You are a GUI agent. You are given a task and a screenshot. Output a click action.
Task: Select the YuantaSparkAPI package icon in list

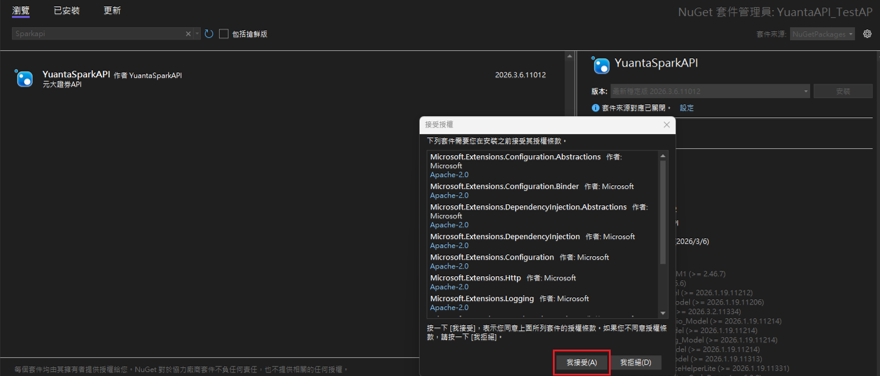tap(24, 79)
